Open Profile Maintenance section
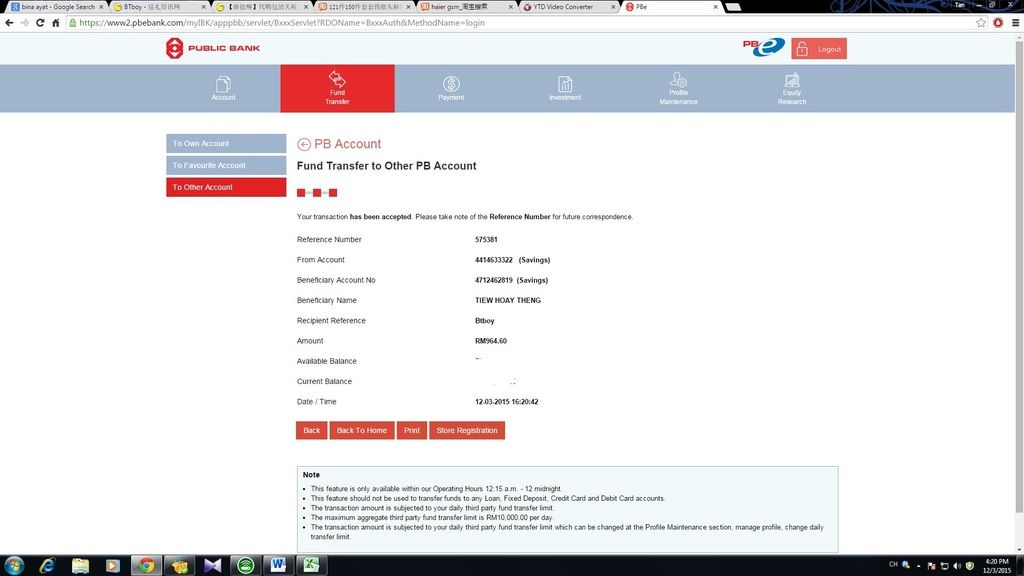Viewport: 1024px width, 576px height. (678, 88)
